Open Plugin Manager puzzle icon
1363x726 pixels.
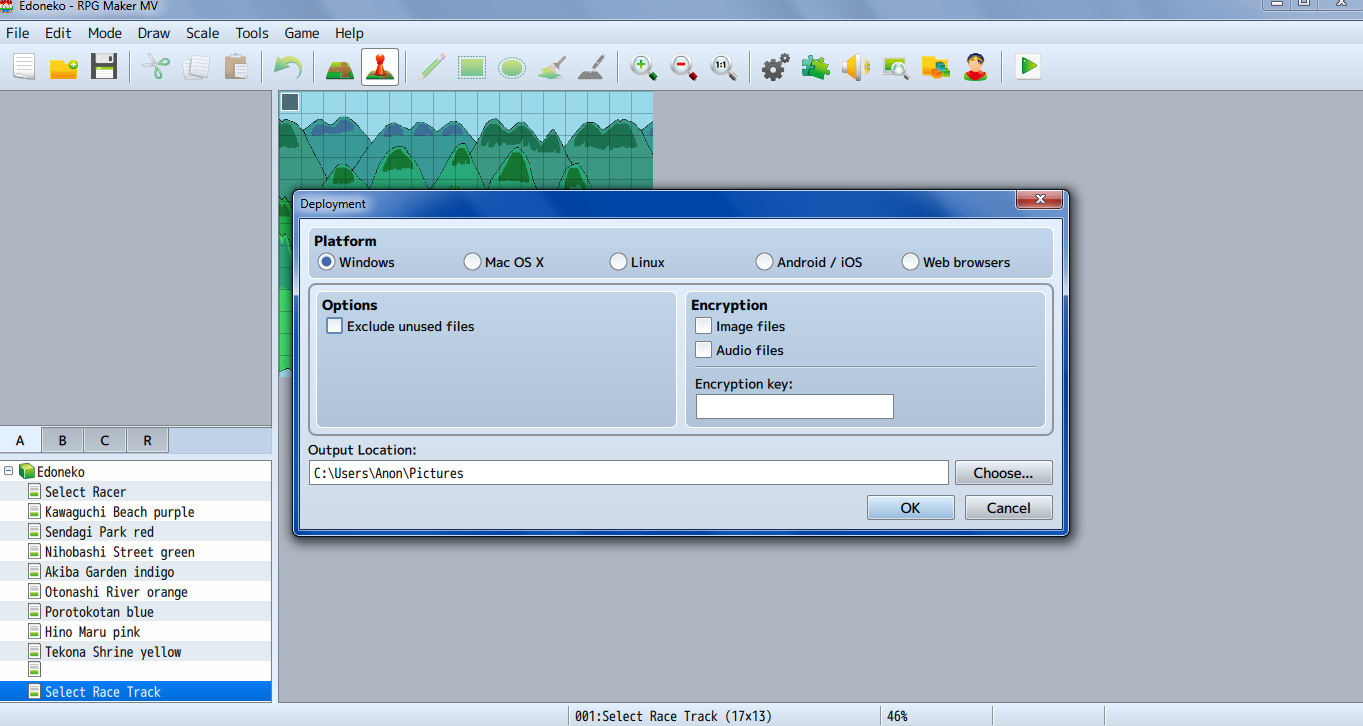coord(816,67)
